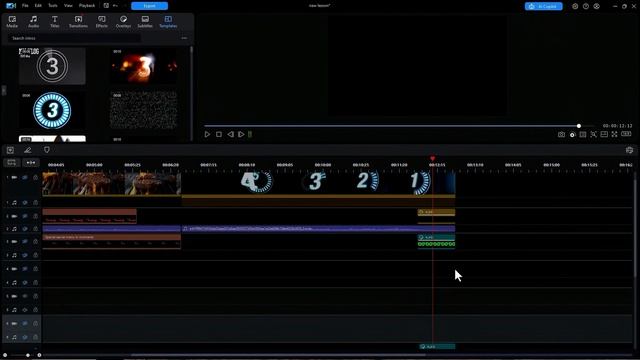Open the Playback menu

(87, 6)
